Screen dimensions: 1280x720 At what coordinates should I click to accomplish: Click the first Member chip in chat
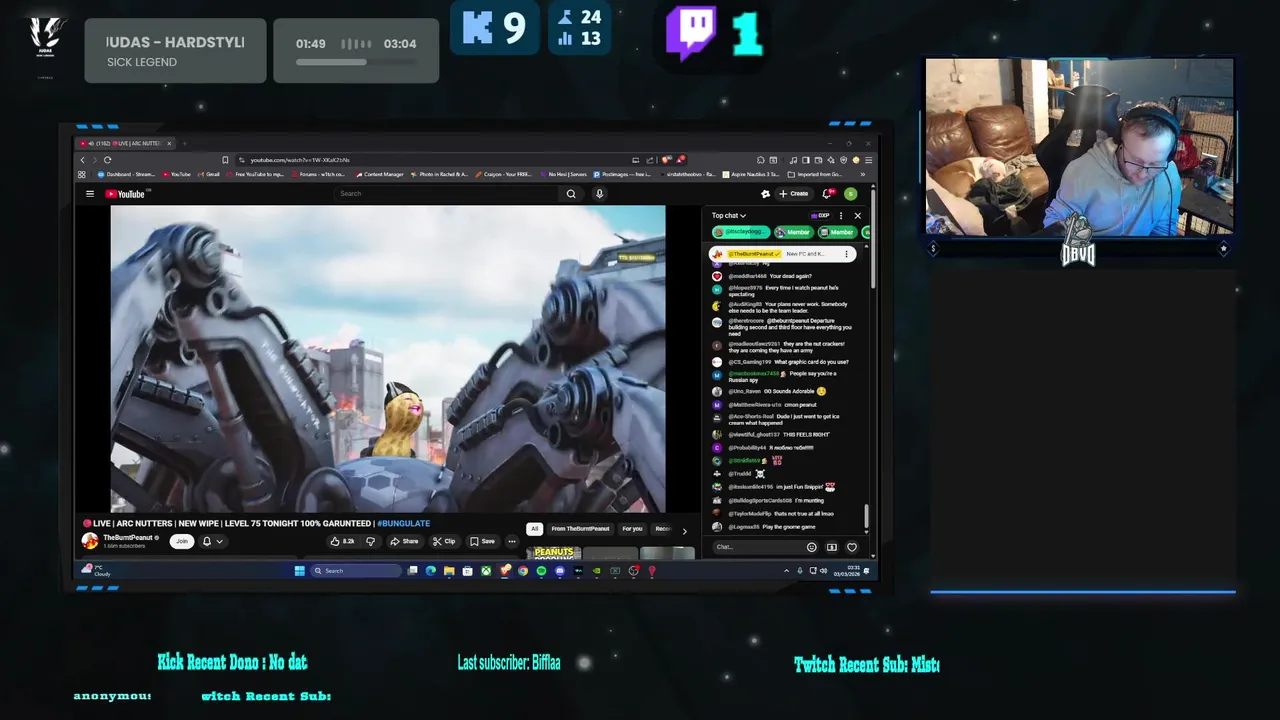pos(793,232)
